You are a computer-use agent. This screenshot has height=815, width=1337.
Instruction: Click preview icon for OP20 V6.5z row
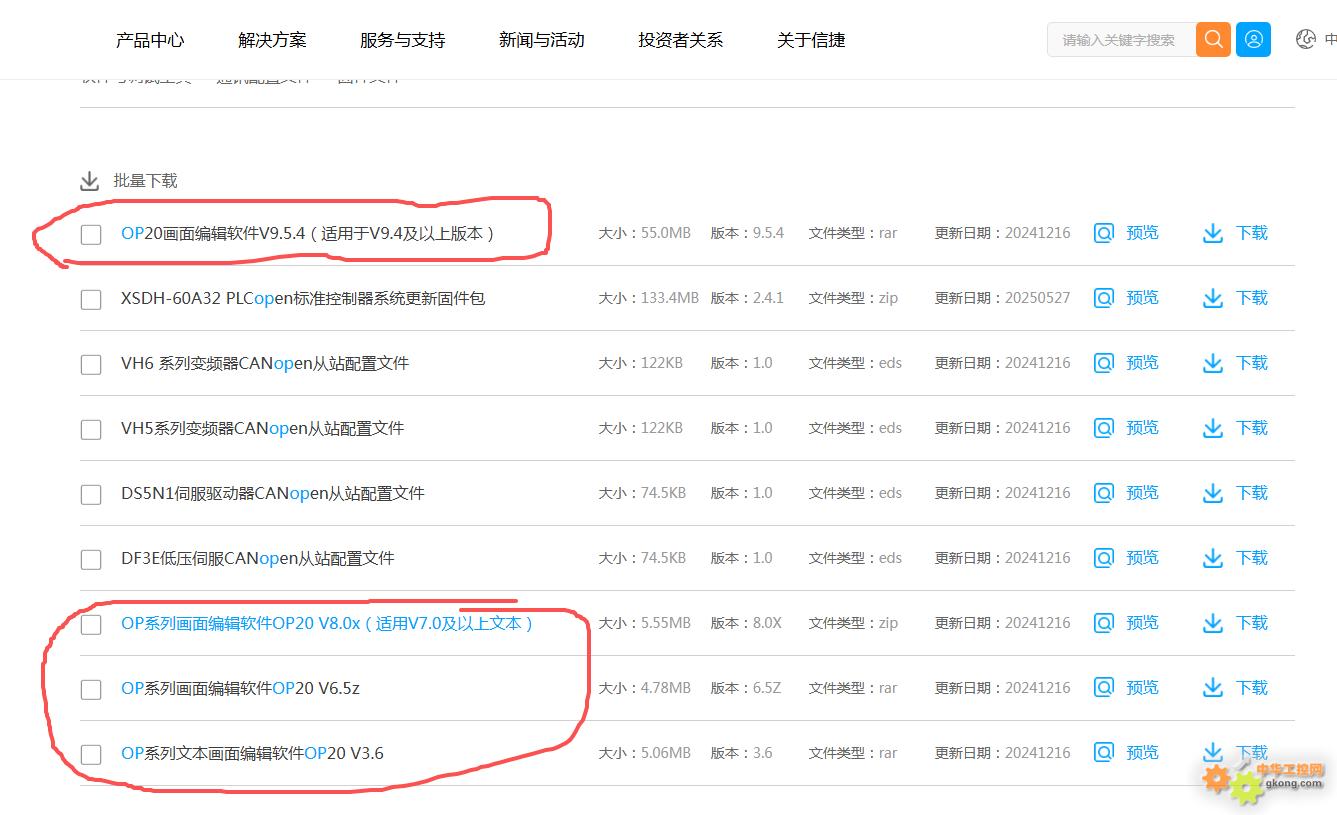[x=1104, y=688]
